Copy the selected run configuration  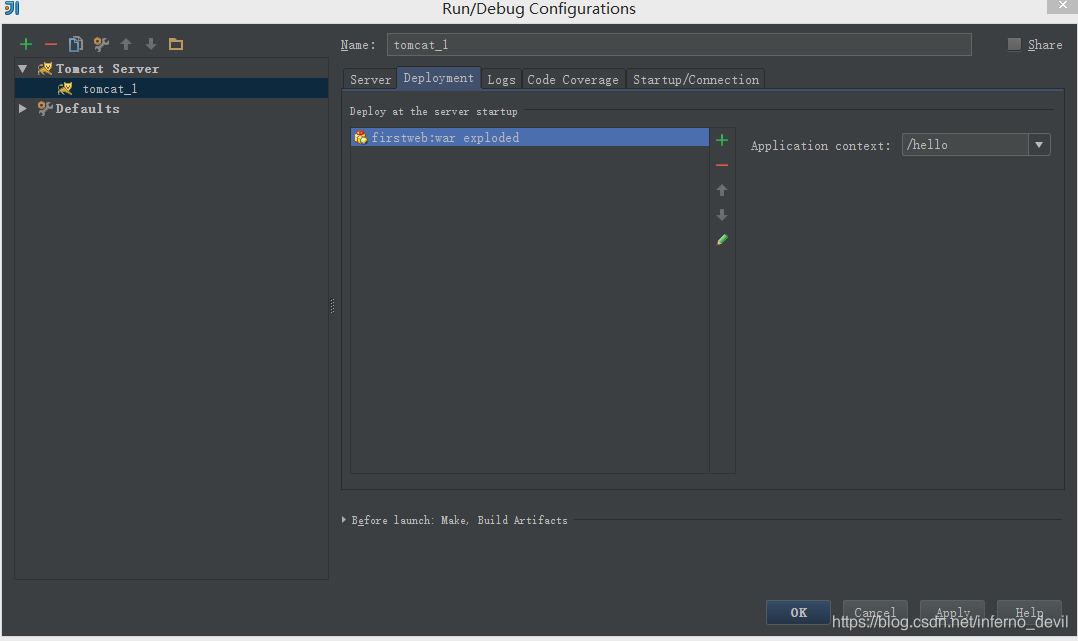tap(76, 44)
